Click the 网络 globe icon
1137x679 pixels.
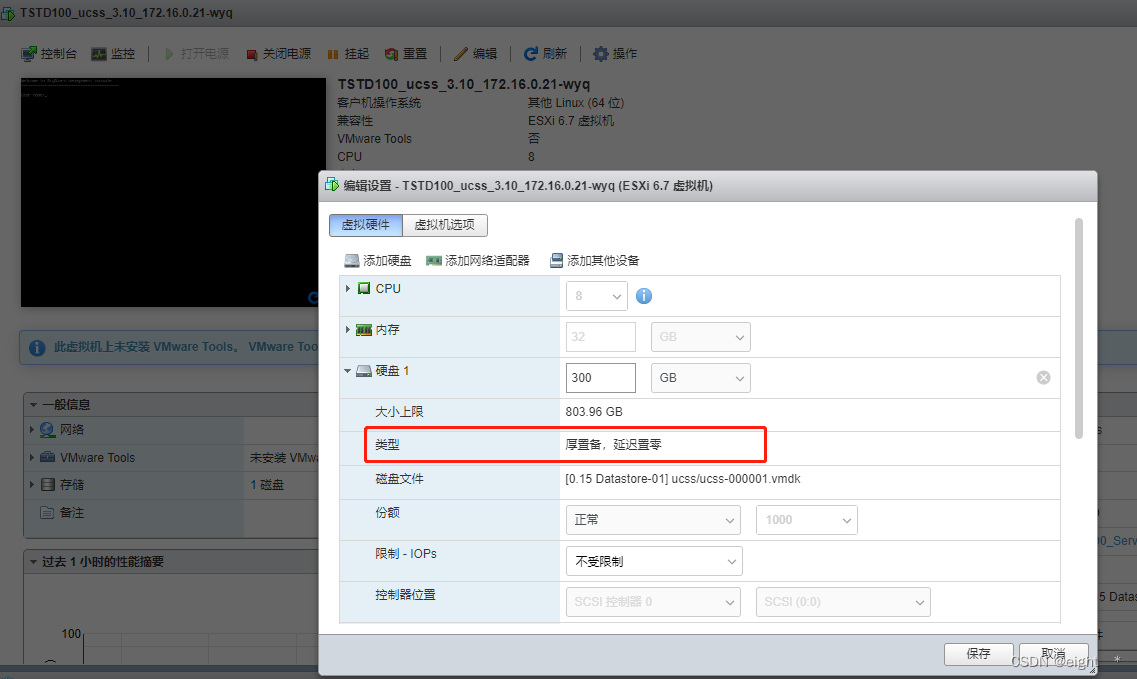pos(47,429)
